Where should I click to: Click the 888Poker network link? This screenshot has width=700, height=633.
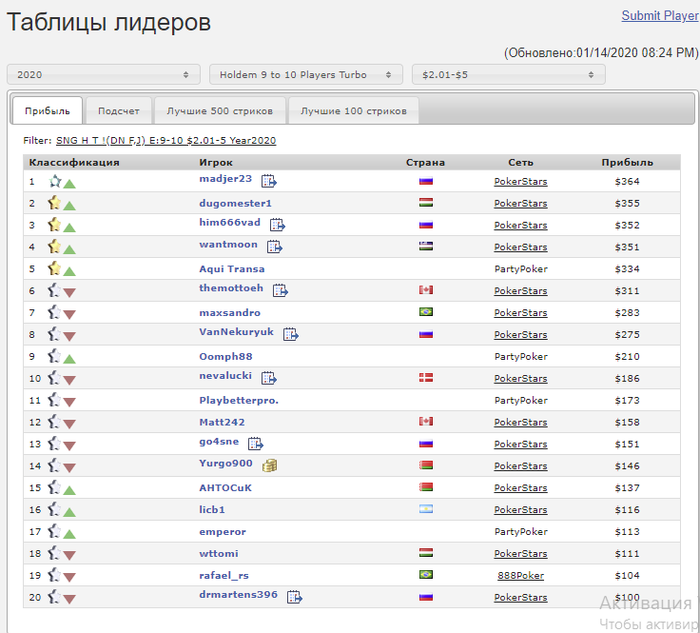pyautogui.click(x=521, y=575)
